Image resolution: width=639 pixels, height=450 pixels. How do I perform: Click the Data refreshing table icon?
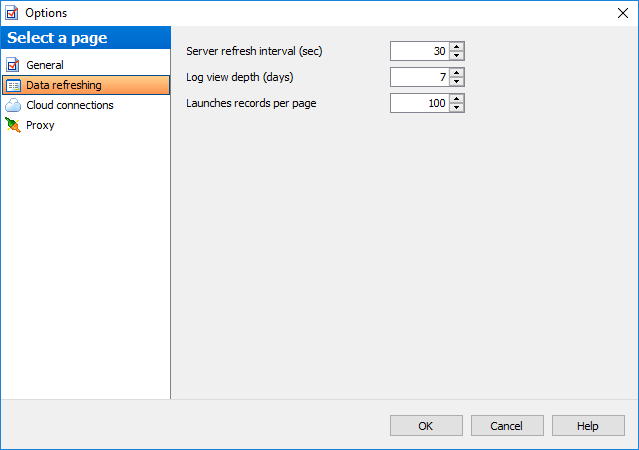coord(14,85)
